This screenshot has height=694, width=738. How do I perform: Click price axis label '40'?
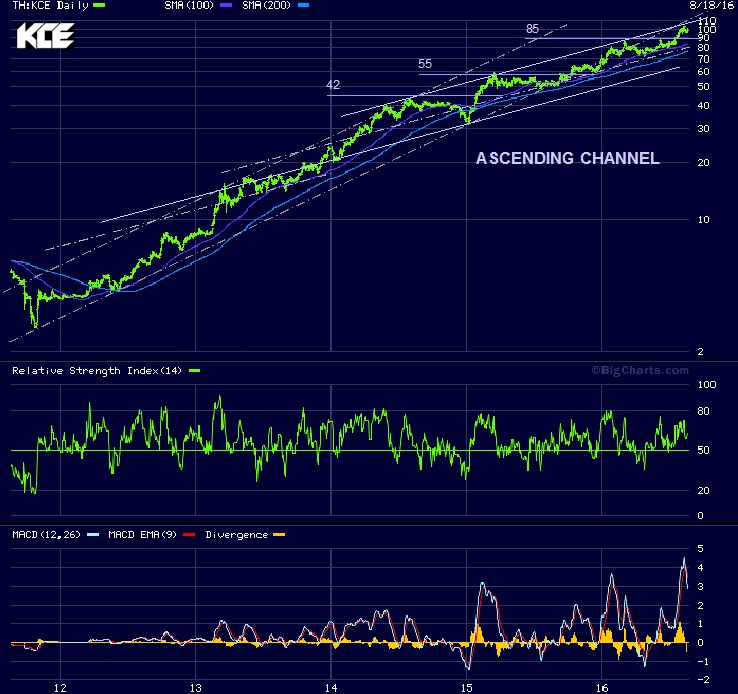[x=703, y=106]
